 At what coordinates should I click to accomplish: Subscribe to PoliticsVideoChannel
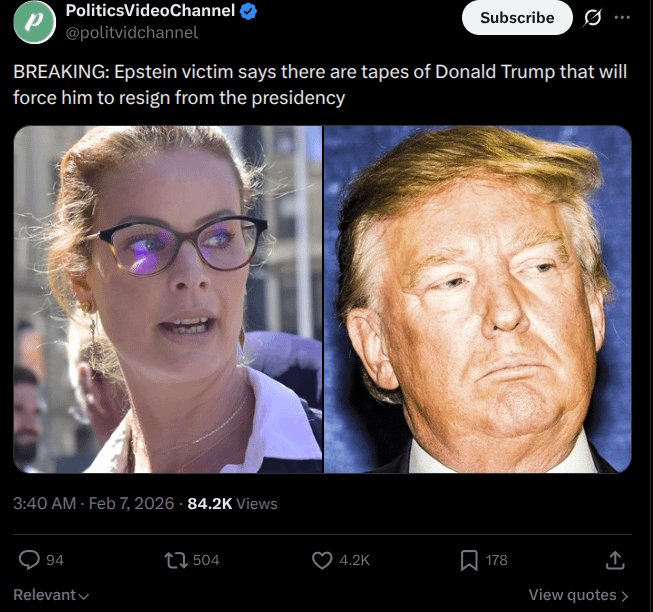click(516, 18)
